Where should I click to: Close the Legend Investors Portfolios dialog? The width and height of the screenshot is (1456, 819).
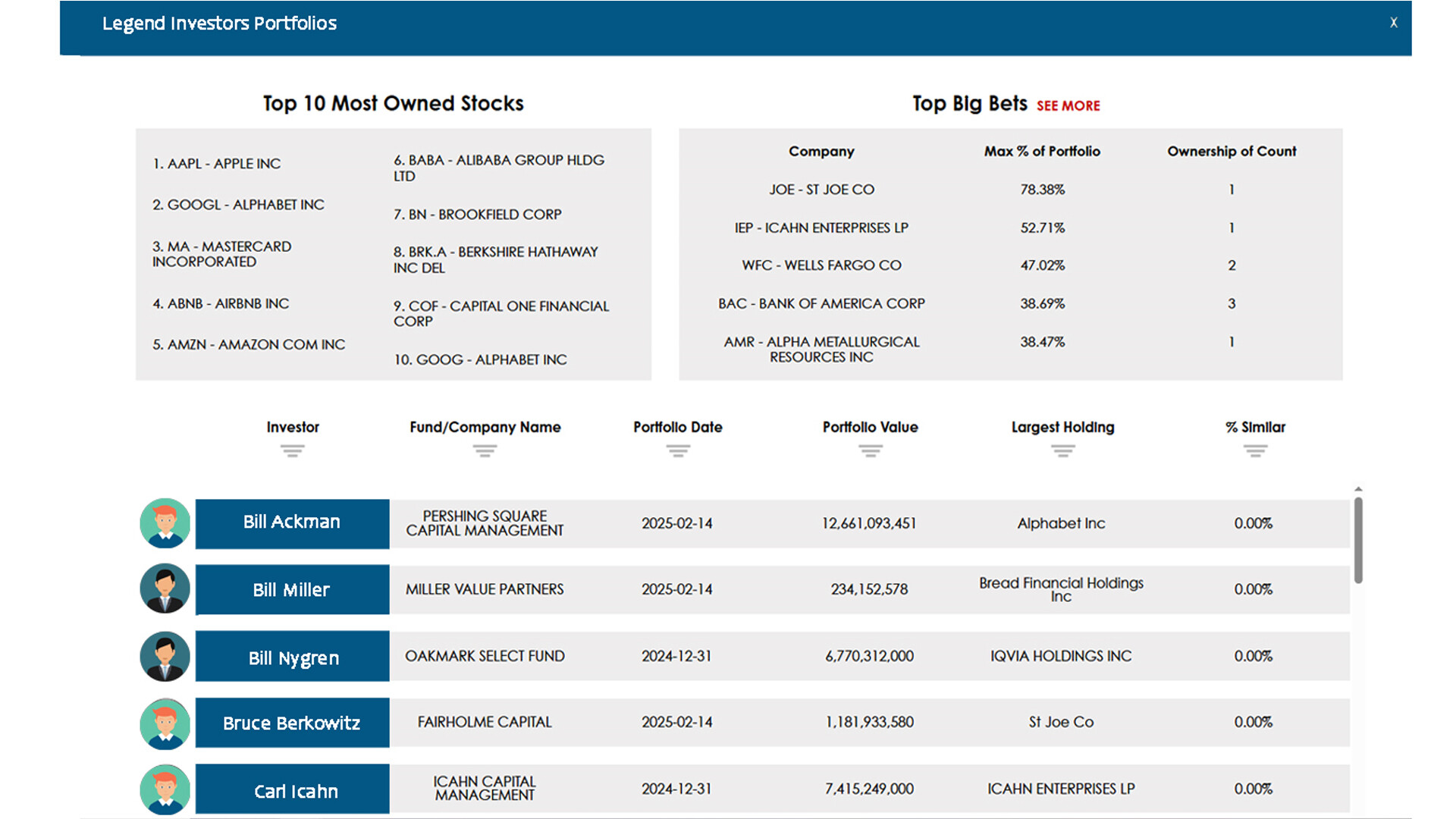pos(1393,23)
